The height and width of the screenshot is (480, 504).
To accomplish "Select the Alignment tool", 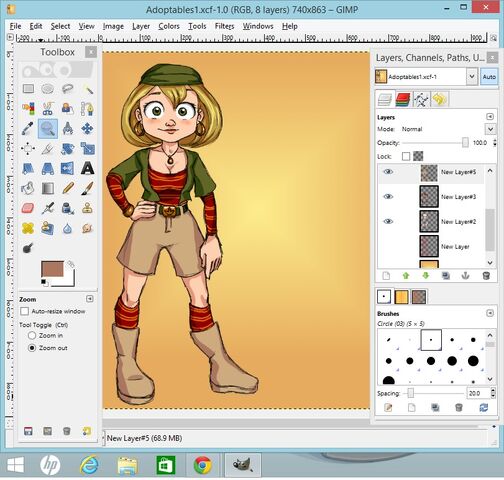I will (28, 149).
